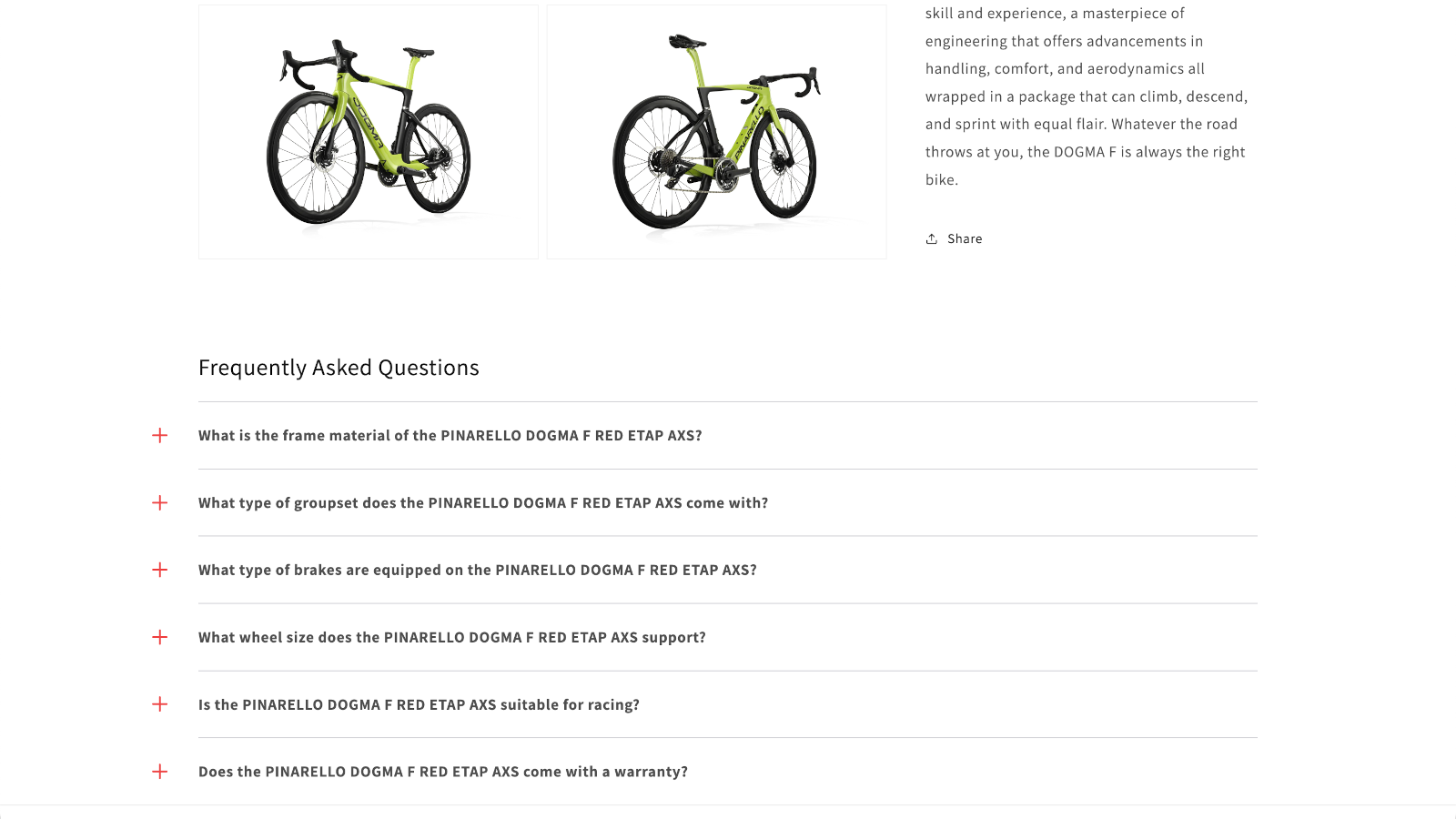Click the Share upload icon

pyautogui.click(x=932, y=238)
